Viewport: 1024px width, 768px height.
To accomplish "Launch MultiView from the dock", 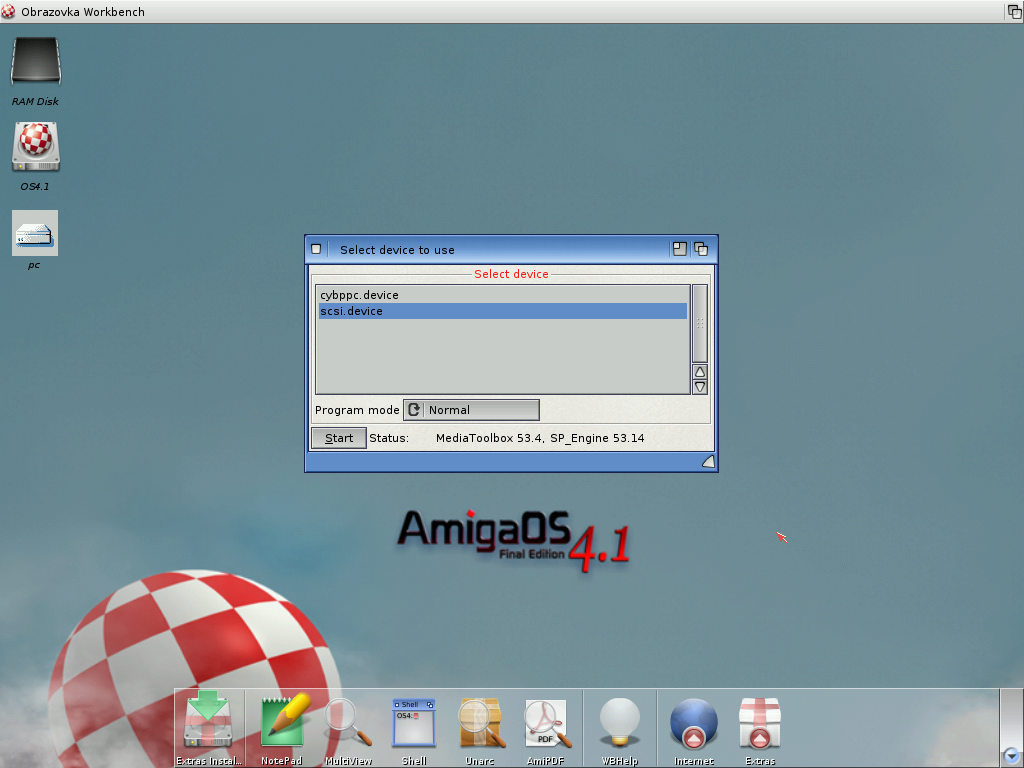I will pyautogui.click(x=348, y=721).
